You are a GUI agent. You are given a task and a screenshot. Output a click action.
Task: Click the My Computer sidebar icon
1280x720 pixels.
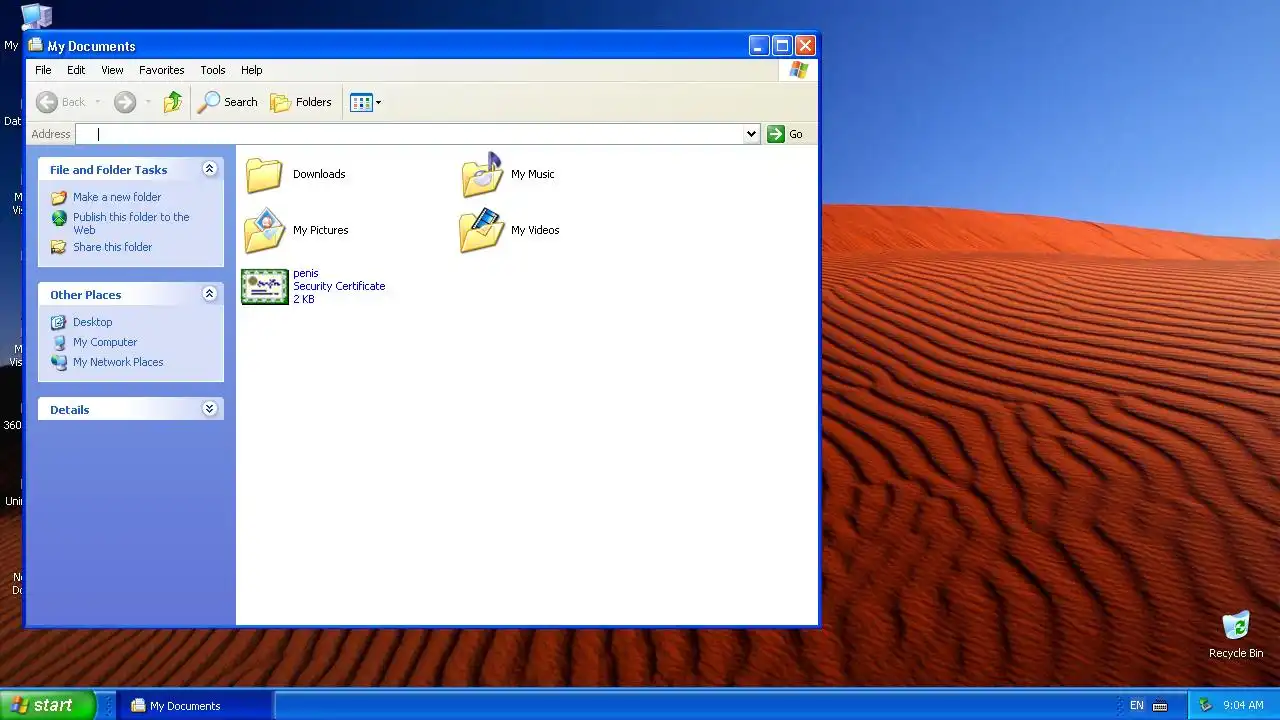[x=59, y=342]
